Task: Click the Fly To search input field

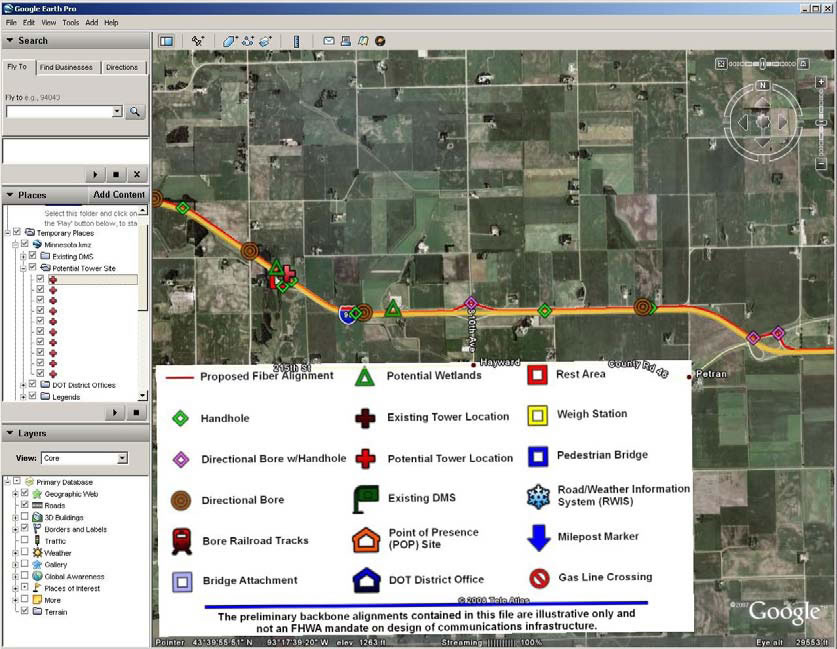Action: coord(62,112)
